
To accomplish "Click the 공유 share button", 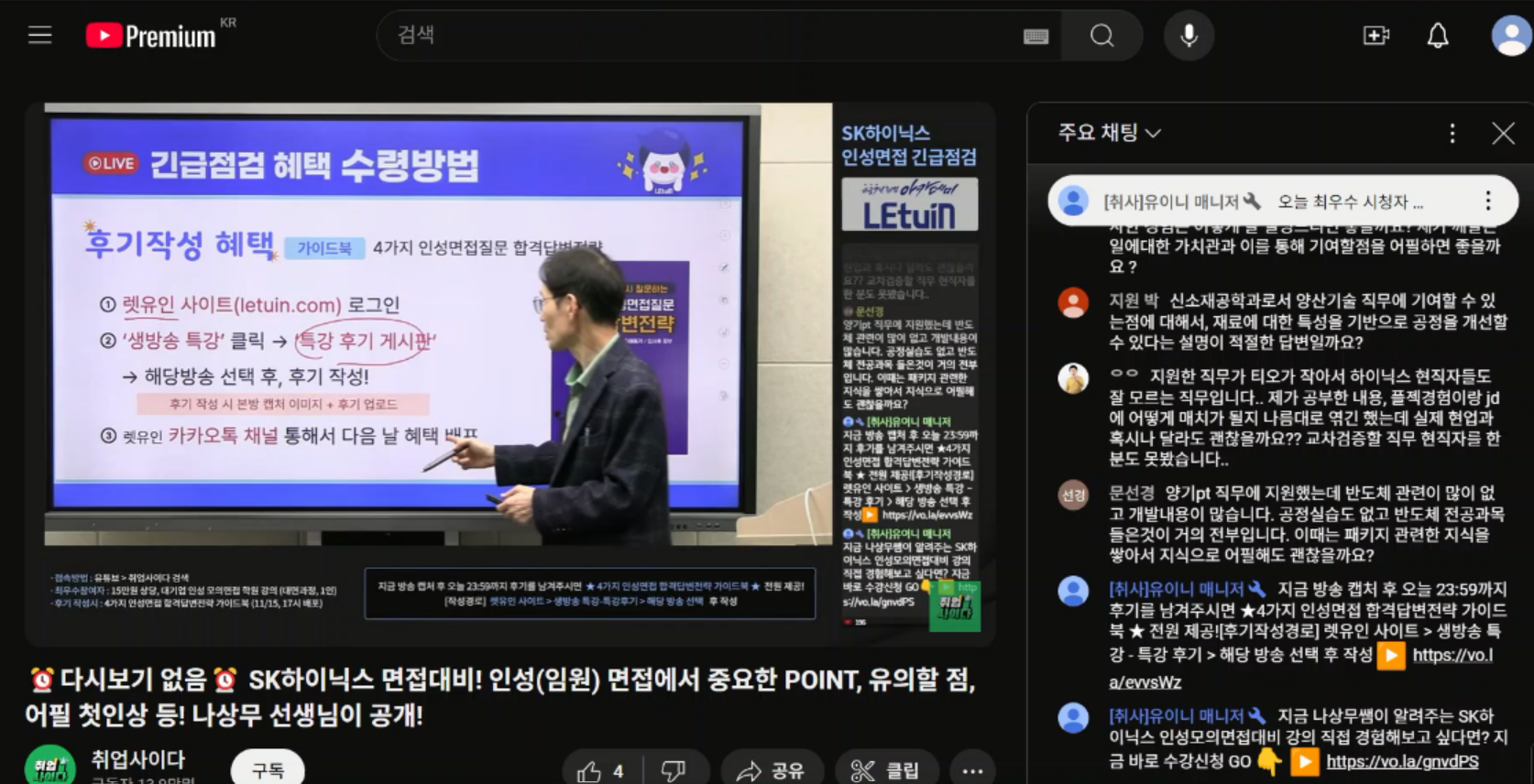I will click(771, 771).
